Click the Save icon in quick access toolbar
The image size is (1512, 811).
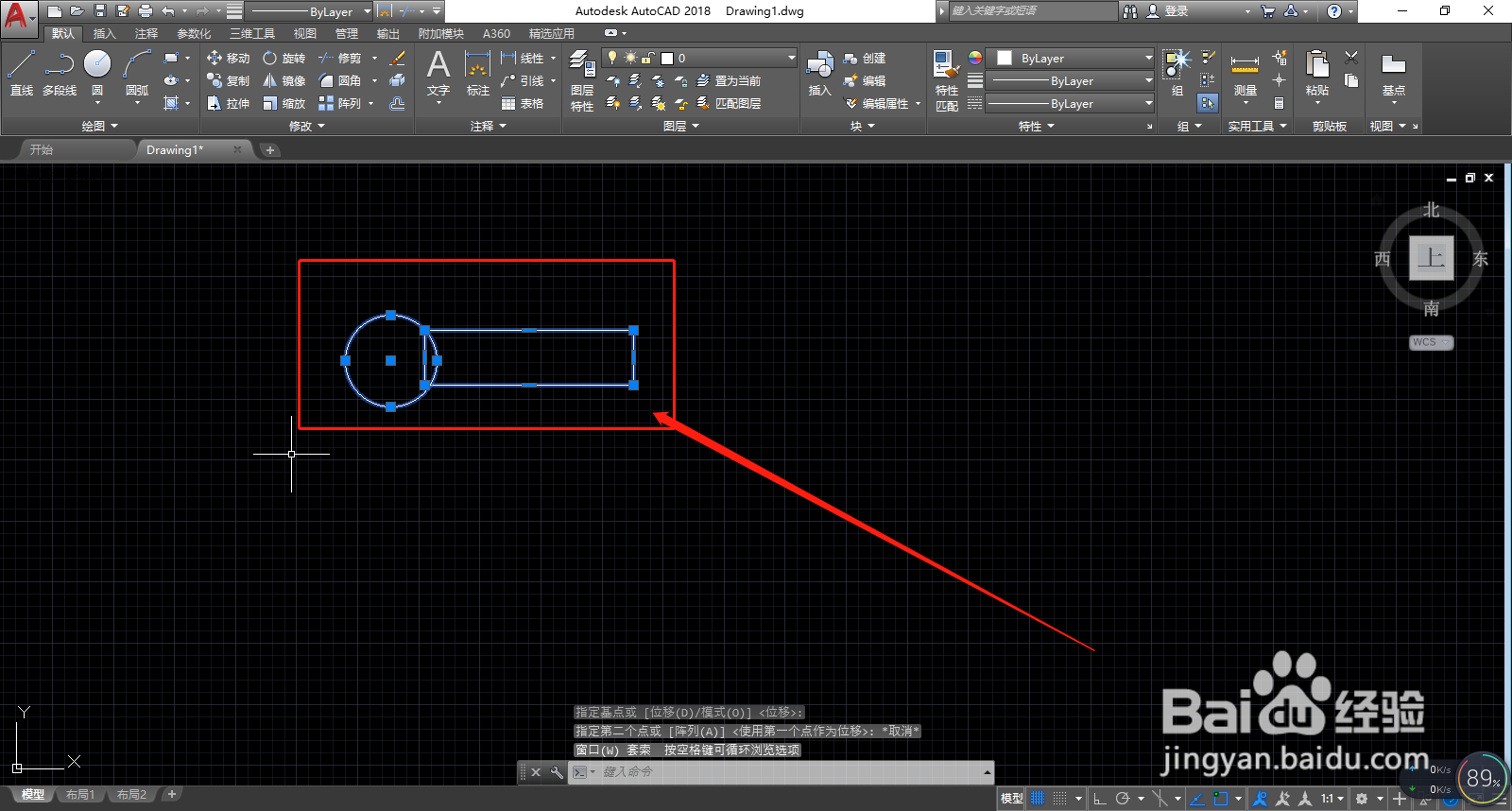(100, 11)
